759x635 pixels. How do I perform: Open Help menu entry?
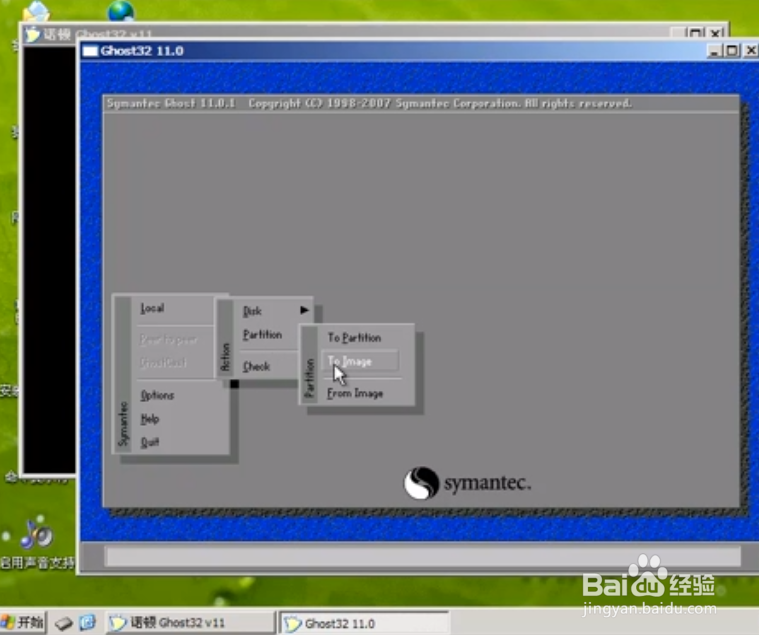[x=150, y=419]
